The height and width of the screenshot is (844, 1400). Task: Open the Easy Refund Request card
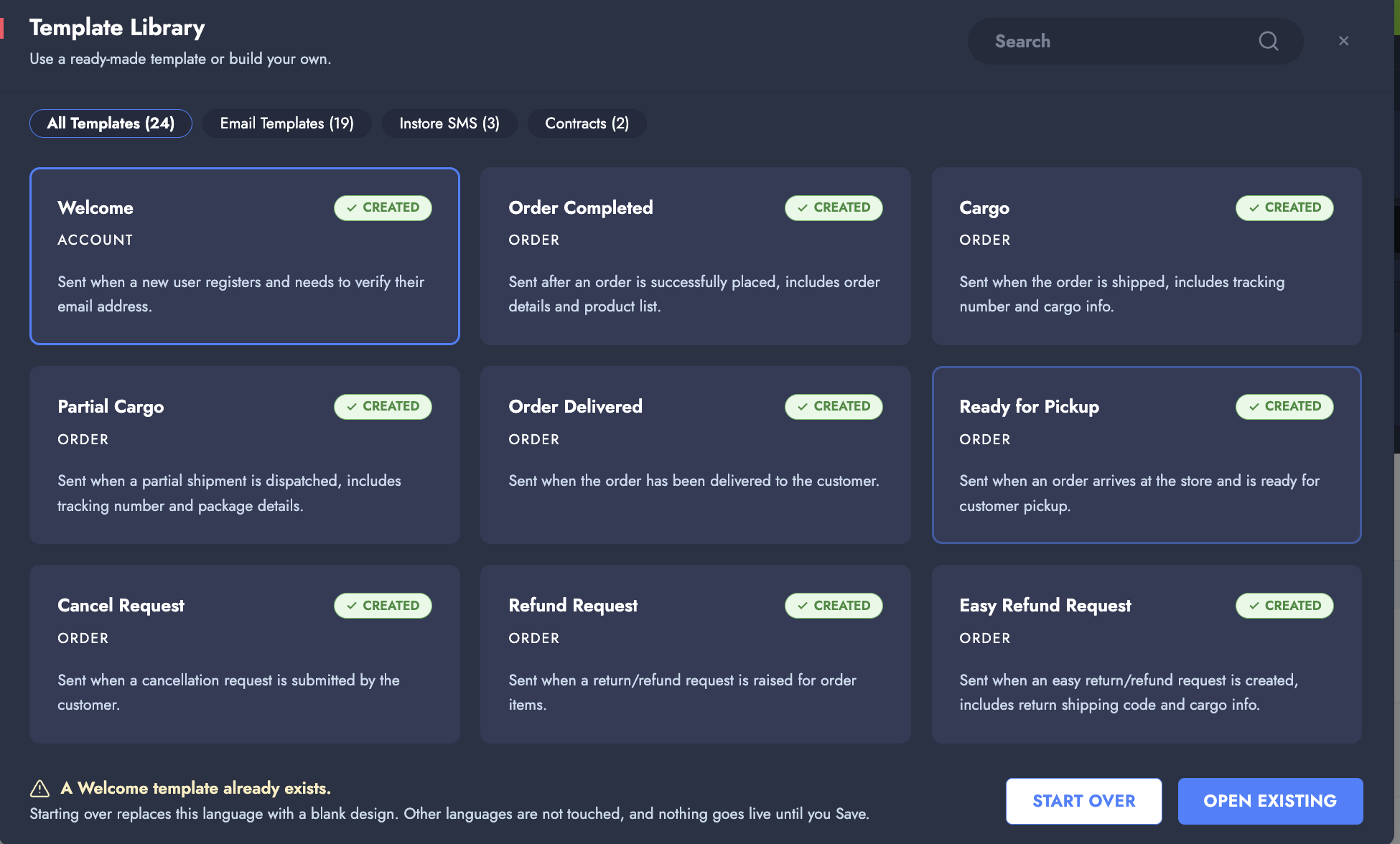click(1147, 654)
